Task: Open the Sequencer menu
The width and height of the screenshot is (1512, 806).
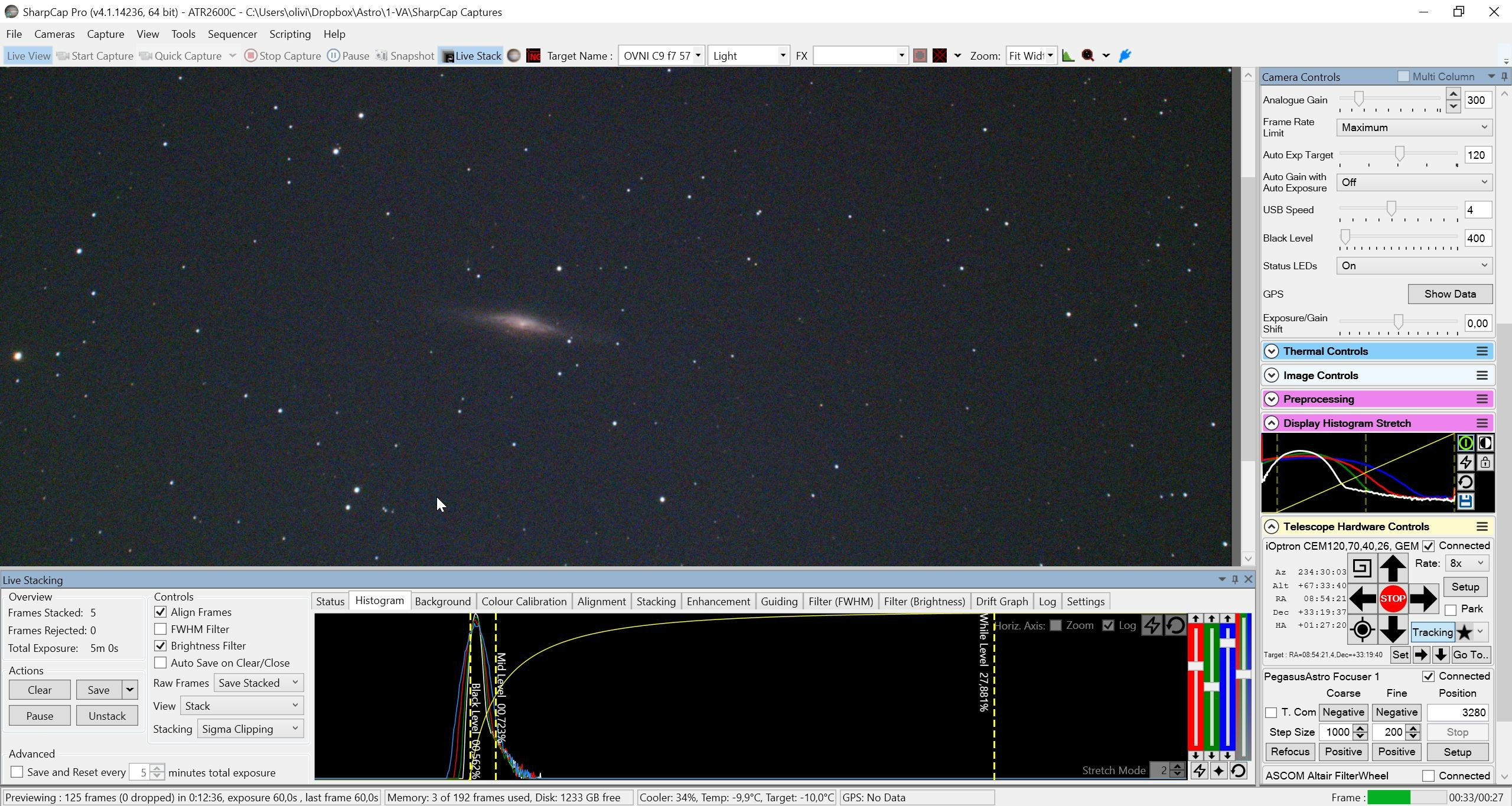Action: tap(232, 34)
